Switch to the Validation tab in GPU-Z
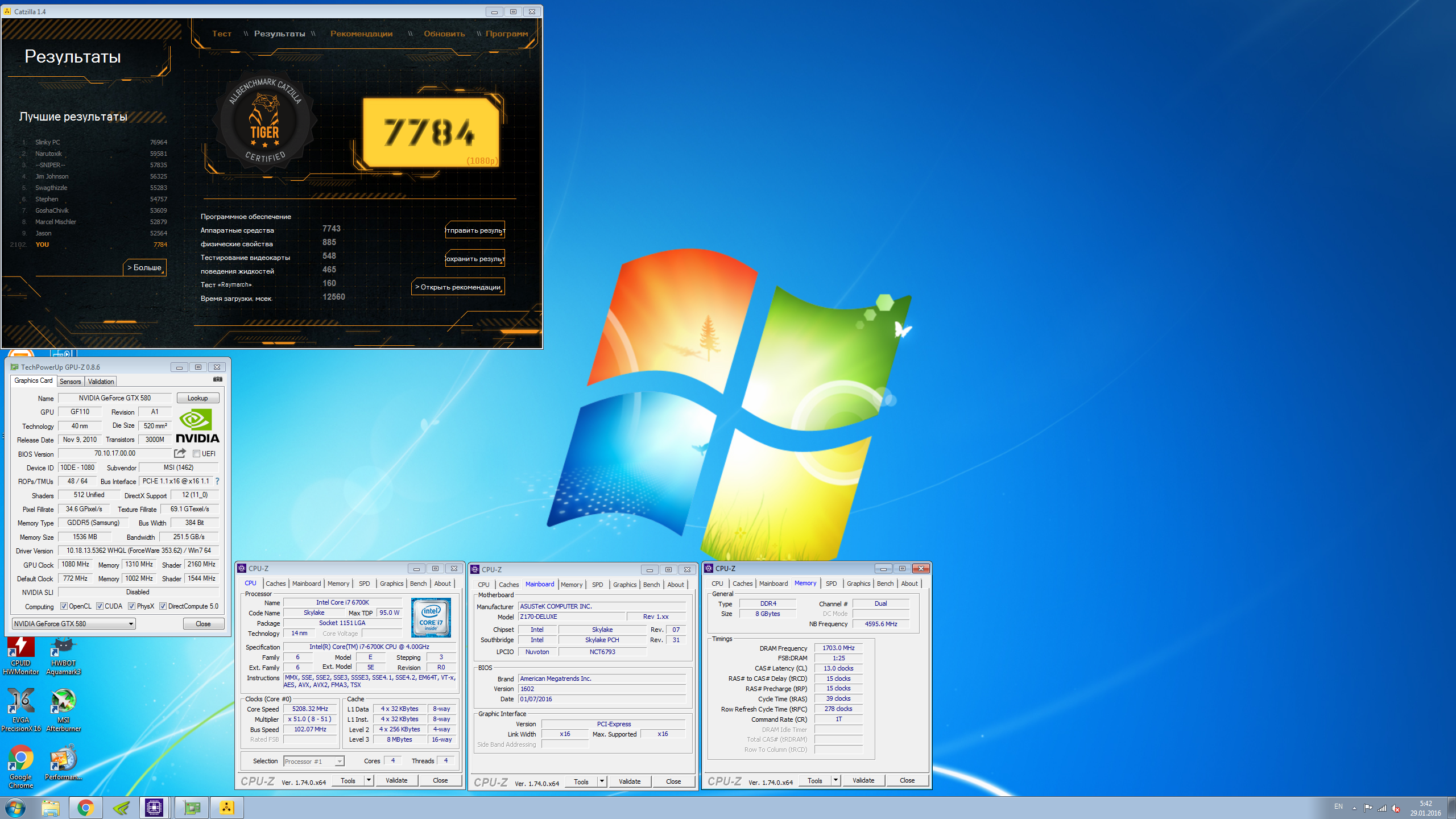 [101, 382]
